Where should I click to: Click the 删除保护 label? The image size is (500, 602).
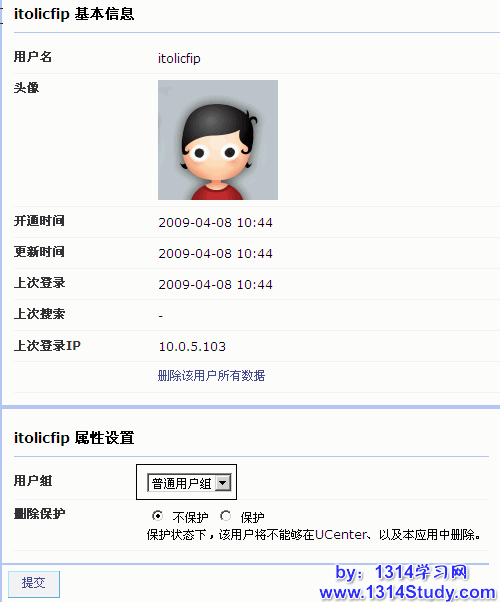[40, 513]
